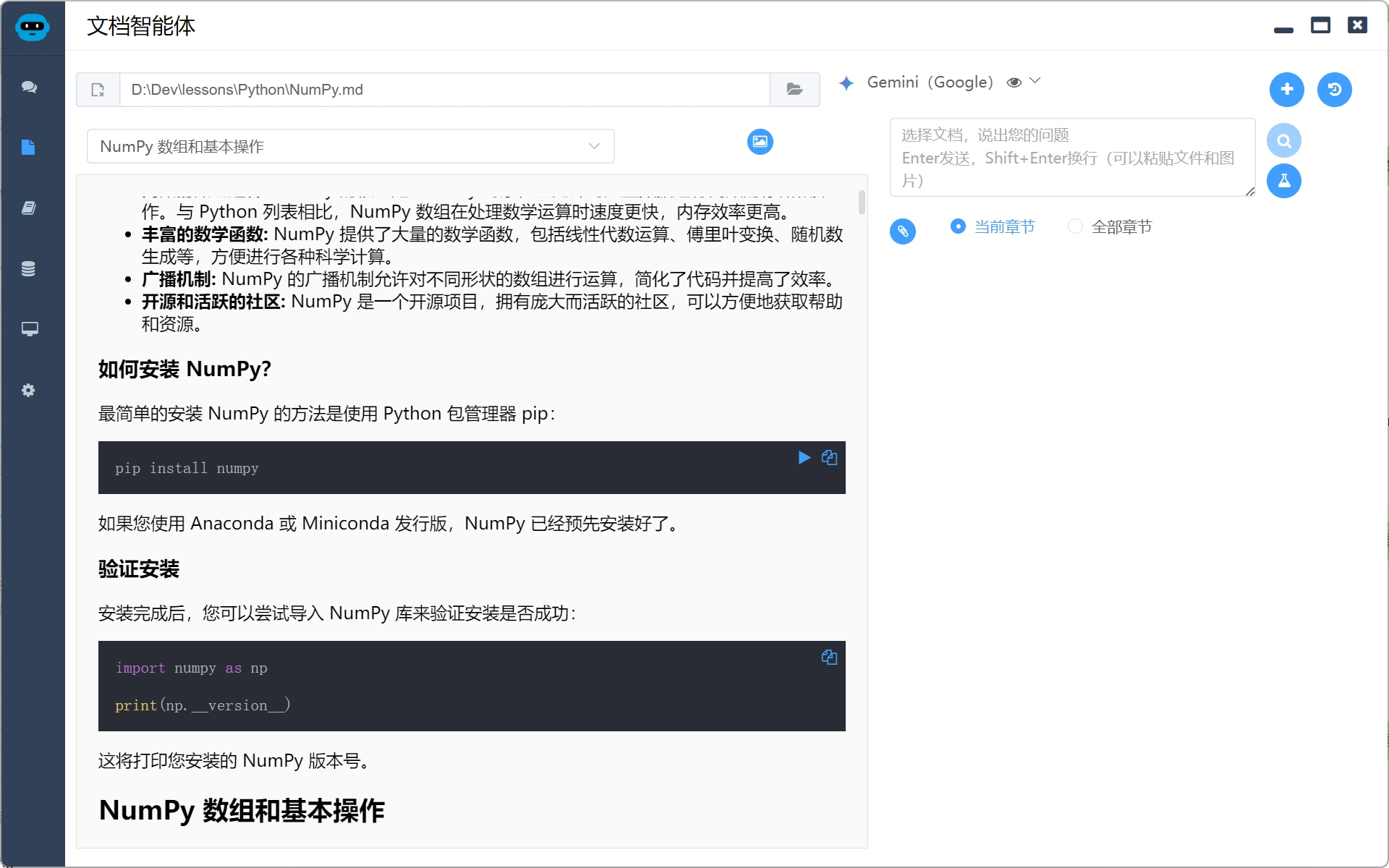
Task: Click the question input text area
Action: point(1072,158)
